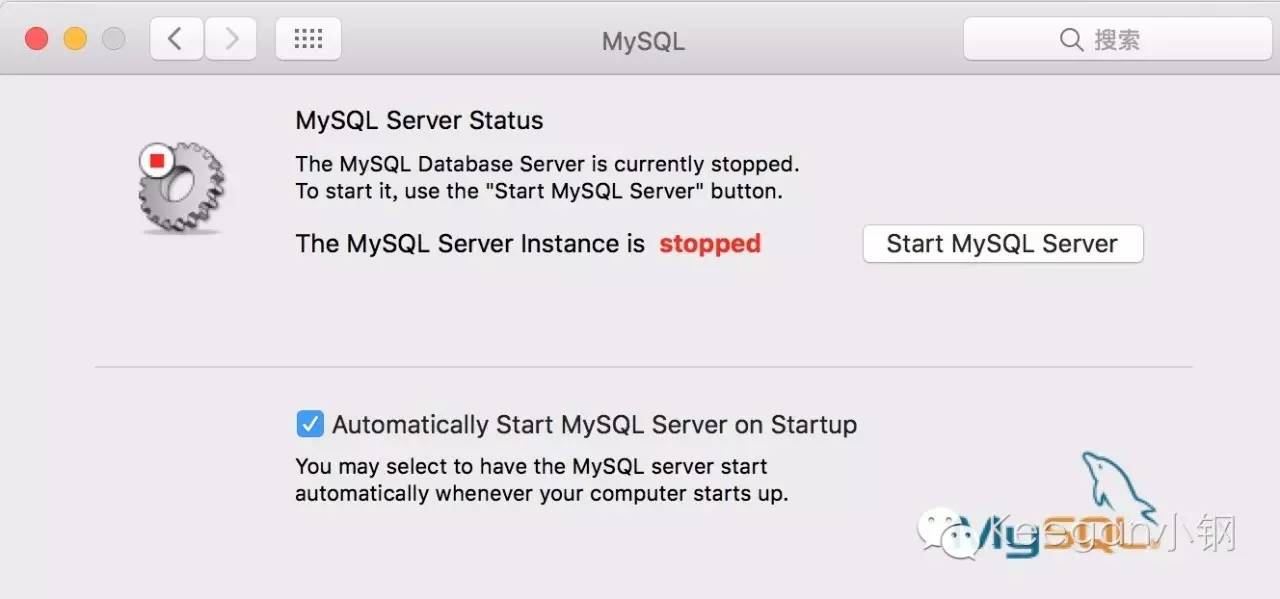Click the WeChat watermark icon
This screenshot has width=1280, height=599.
coord(948,532)
